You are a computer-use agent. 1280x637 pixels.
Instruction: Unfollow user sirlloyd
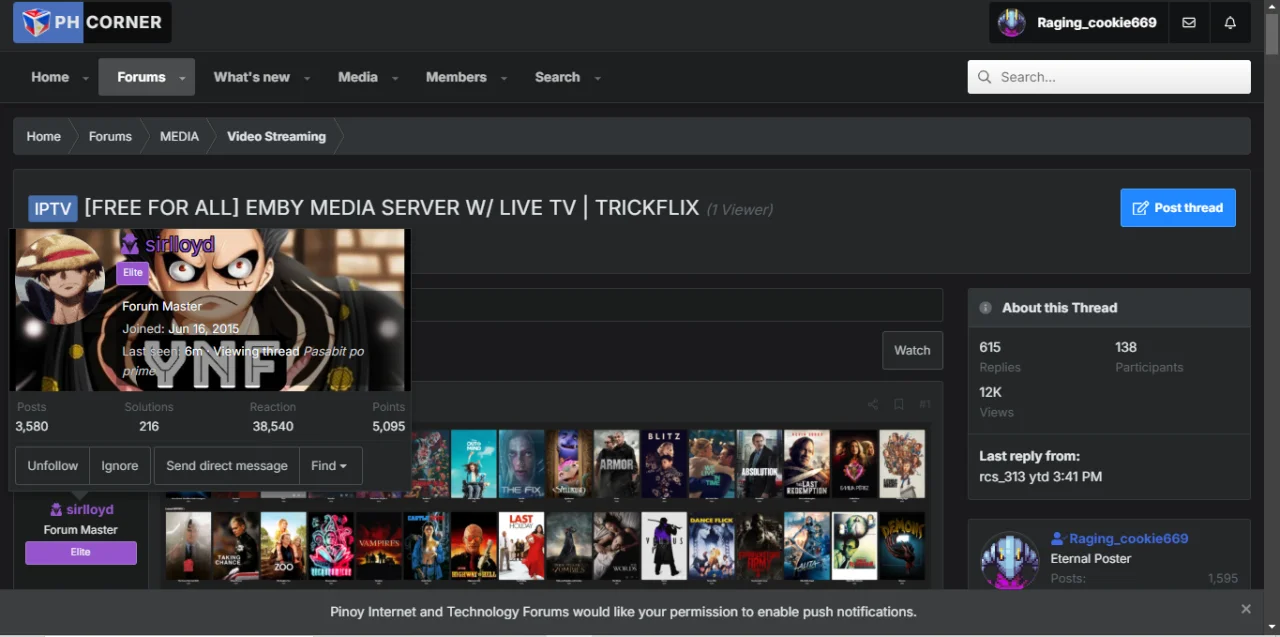[x=53, y=466]
